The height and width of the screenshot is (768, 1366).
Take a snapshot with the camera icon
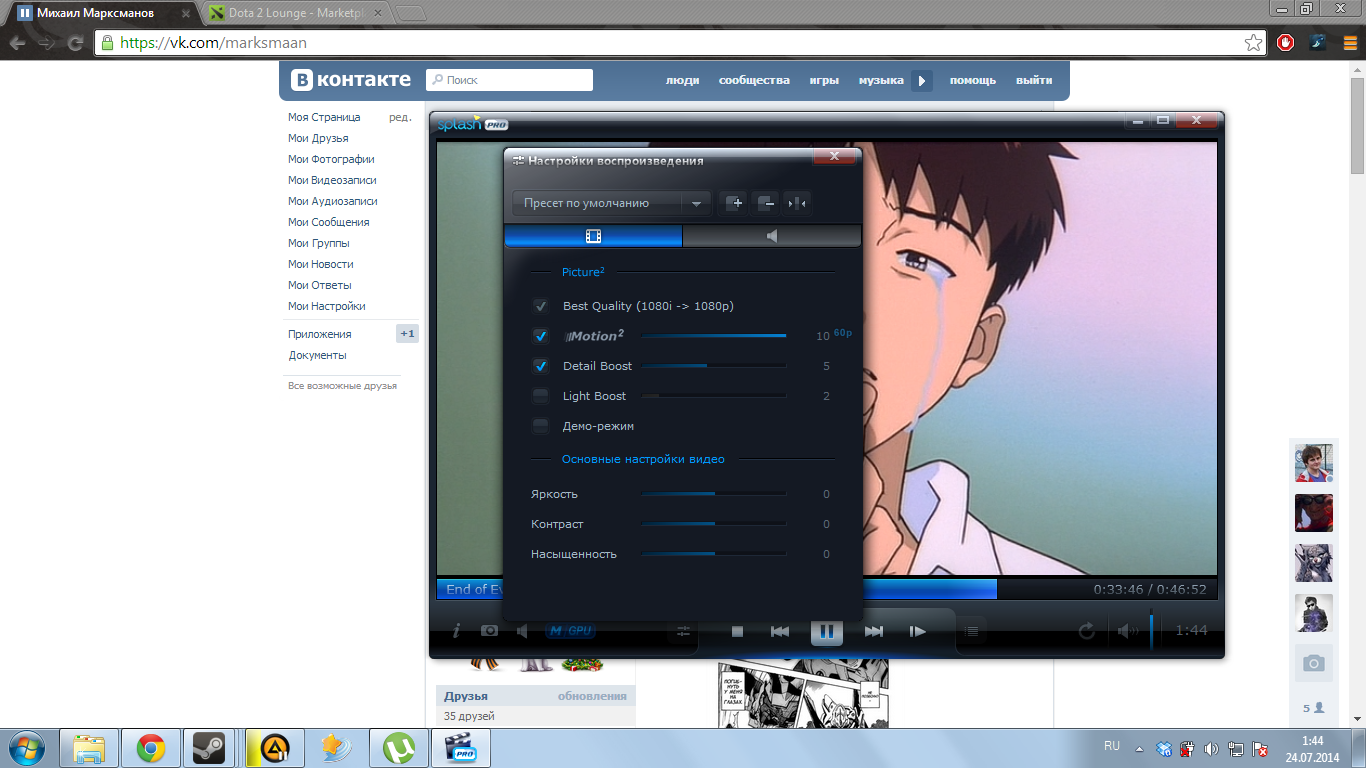click(489, 631)
